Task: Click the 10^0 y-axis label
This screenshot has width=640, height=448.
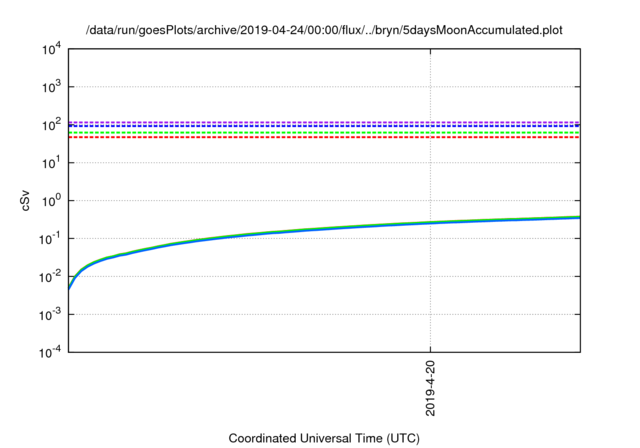Action: pos(52,201)
